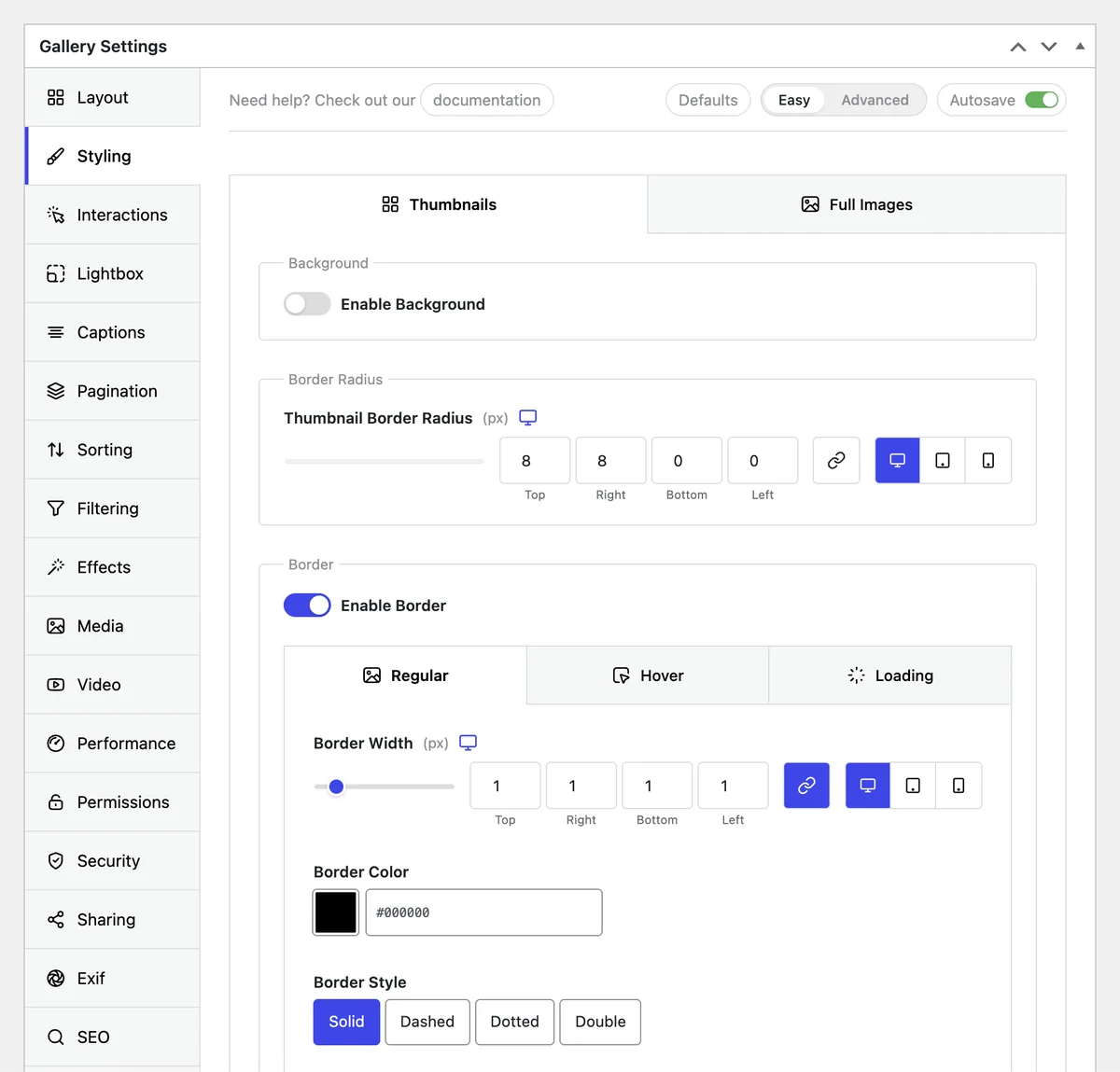
Task: Open the Hover border state tab
Action: click(648, 675)
